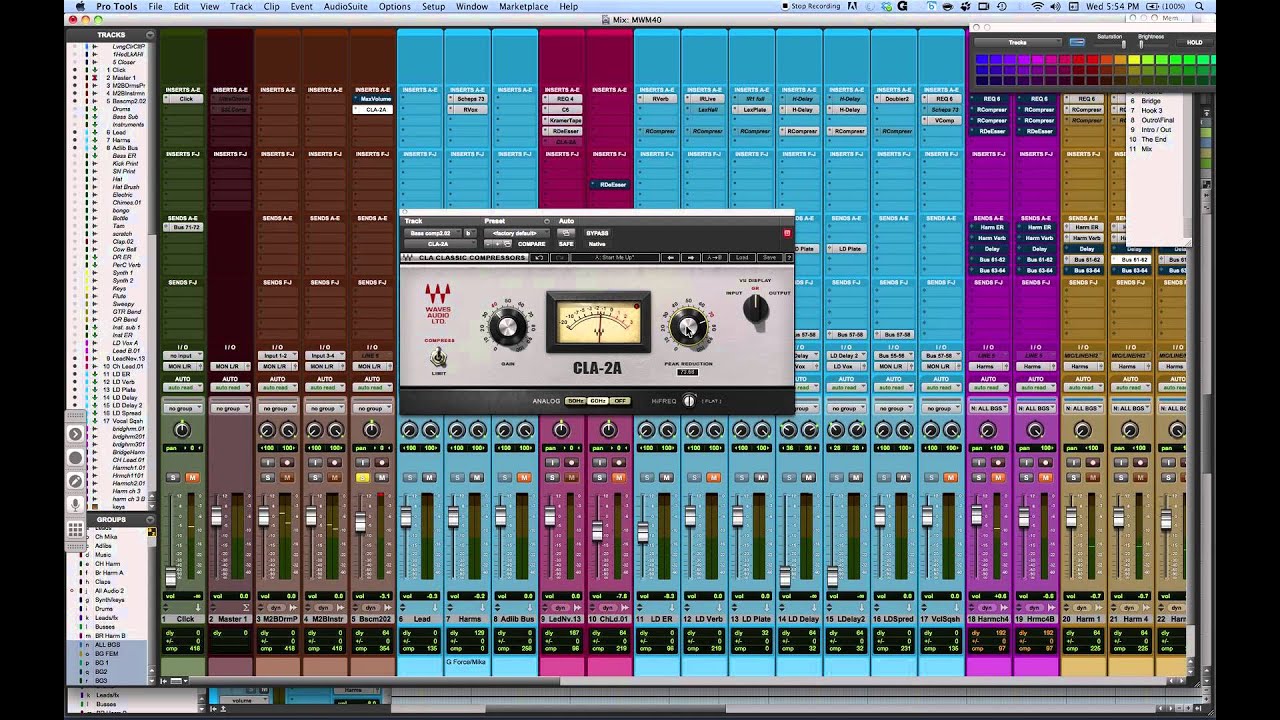Click the A→B copy button in CLA-2A
Viewport: 1280px width, 720px height.
(715, 258)
